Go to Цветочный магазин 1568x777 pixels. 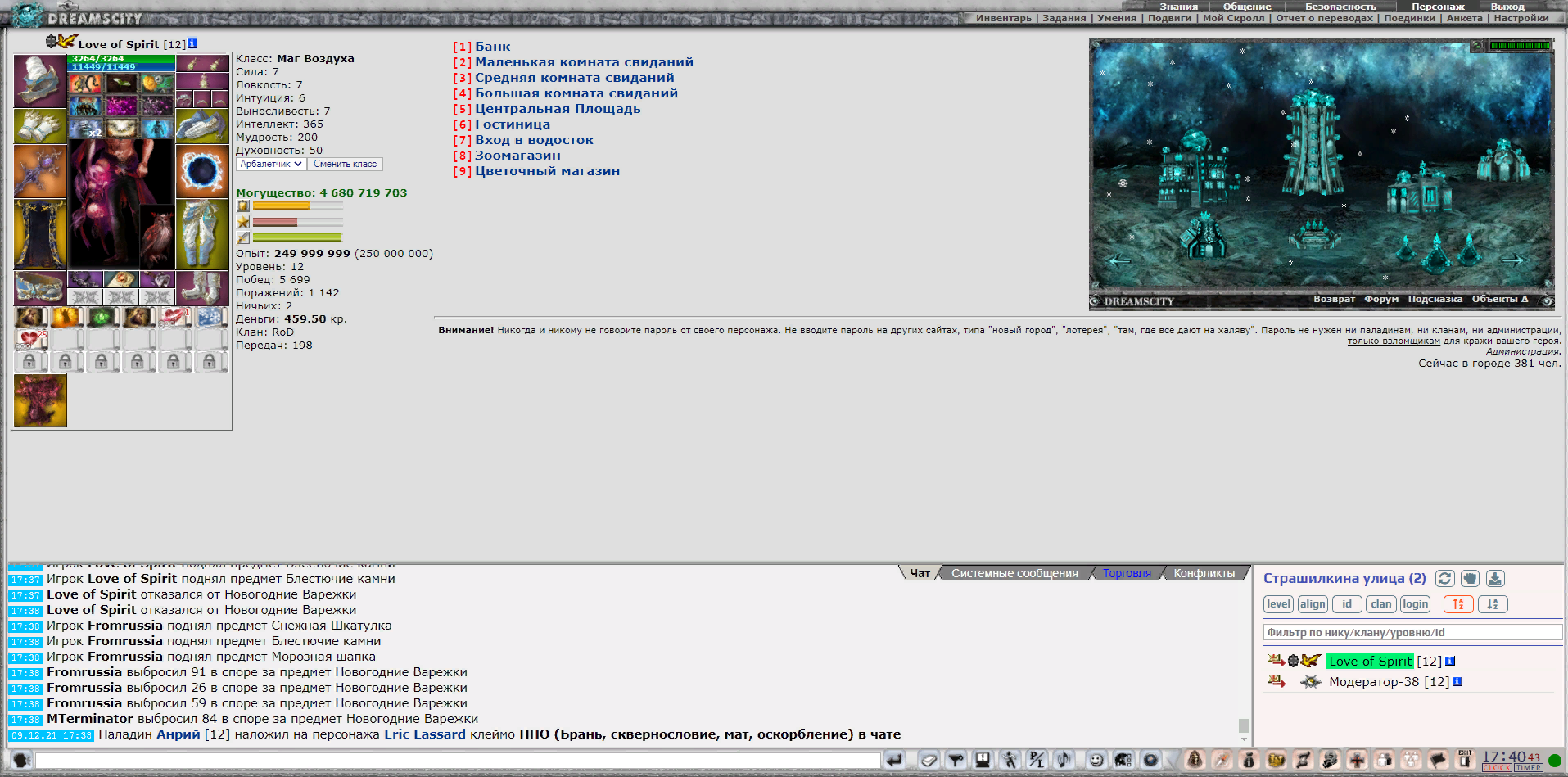tap(547, 171)
